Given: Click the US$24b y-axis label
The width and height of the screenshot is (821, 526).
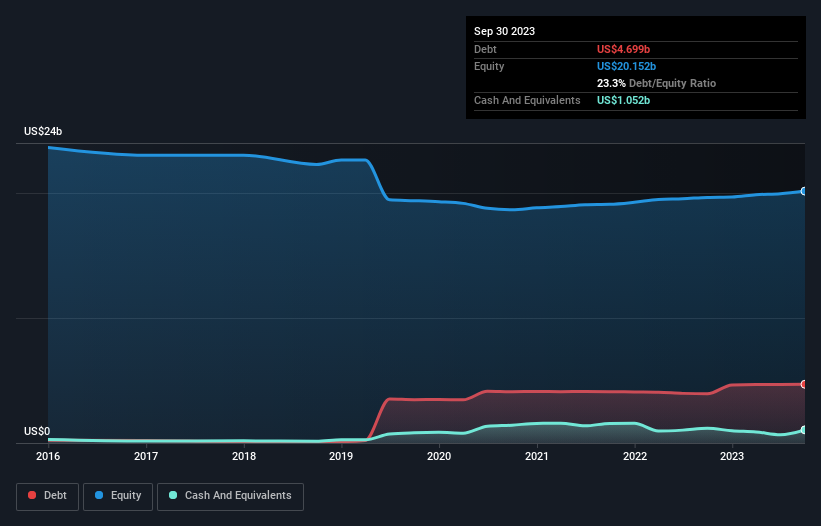Looking at the screenshot, I should 43,131.
